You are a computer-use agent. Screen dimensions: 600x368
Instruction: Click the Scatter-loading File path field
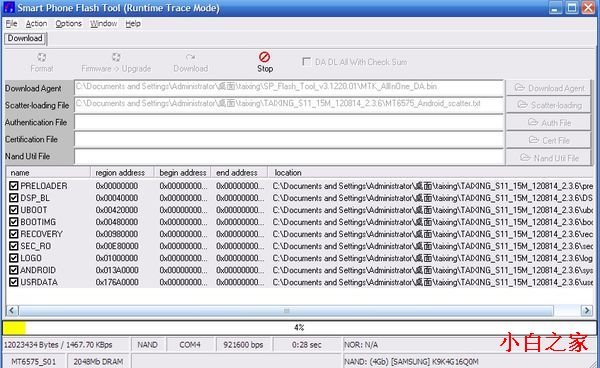pyautogui.click(x=289, y=104)
